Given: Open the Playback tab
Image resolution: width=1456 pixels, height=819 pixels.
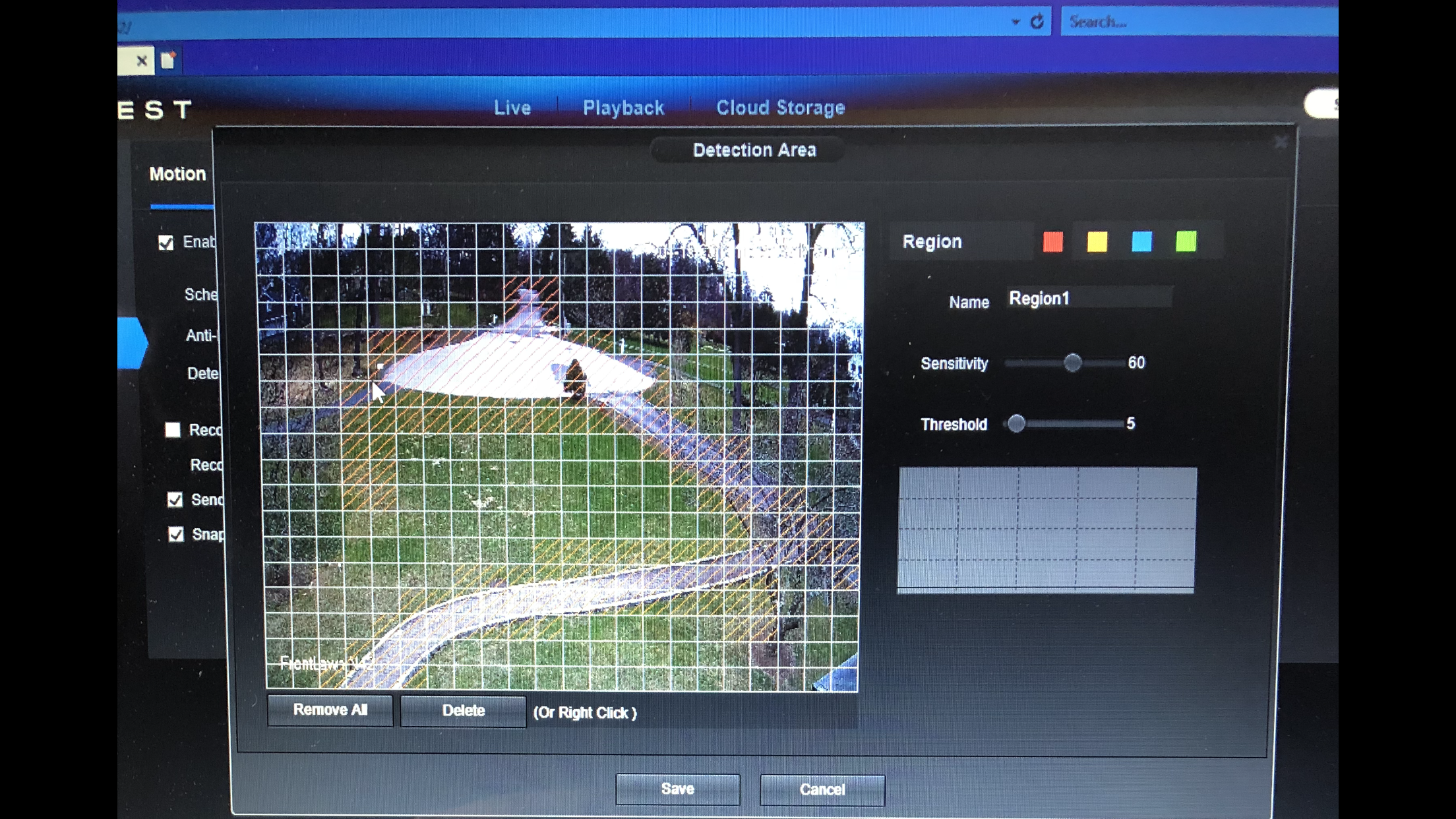Looking at the screenshot, I should pos(623,108).
